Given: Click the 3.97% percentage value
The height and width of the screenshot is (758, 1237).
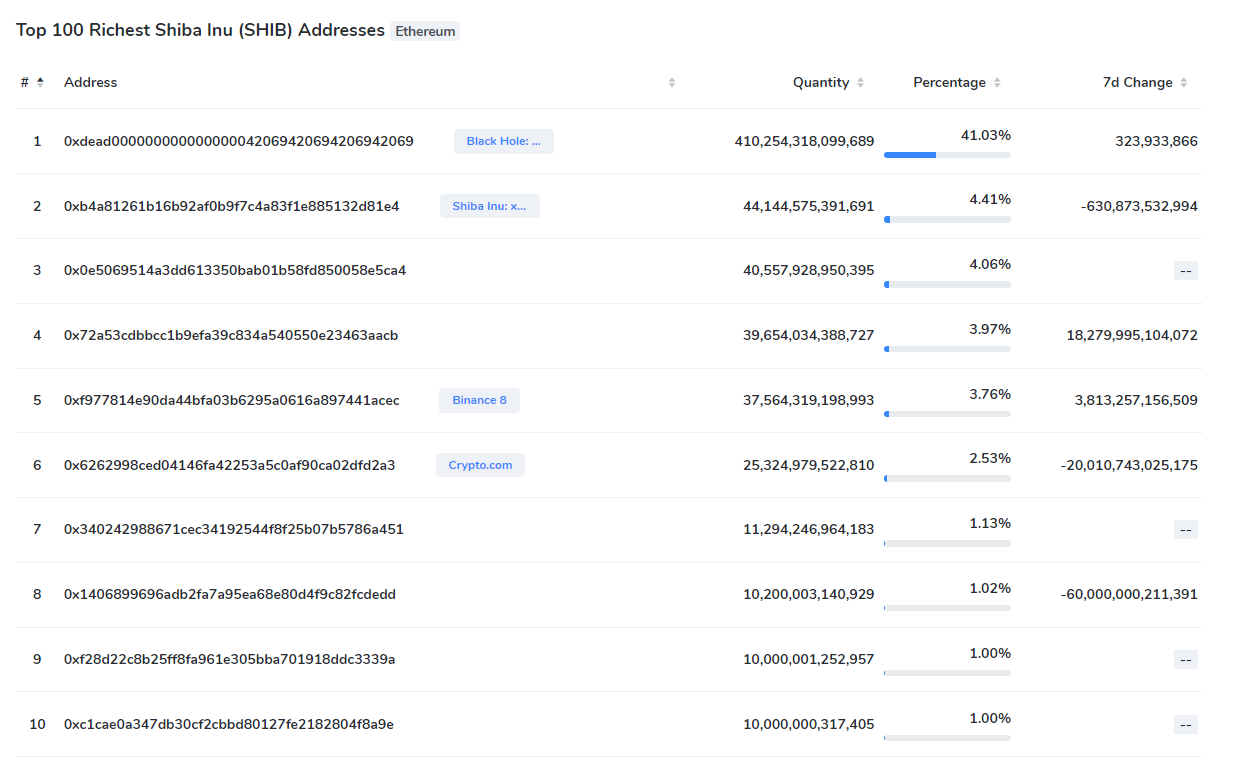Looking at the screenshot, I should pos(990,329).
